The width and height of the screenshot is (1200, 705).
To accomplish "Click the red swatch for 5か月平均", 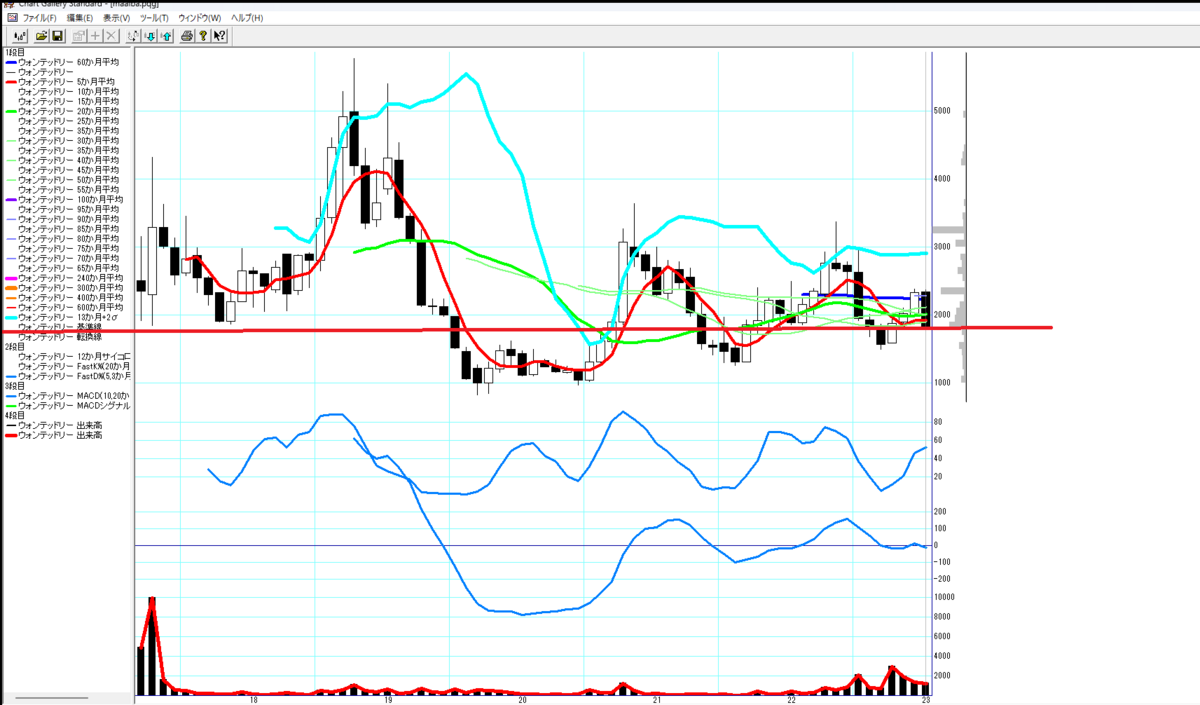I will coord(10,82).
